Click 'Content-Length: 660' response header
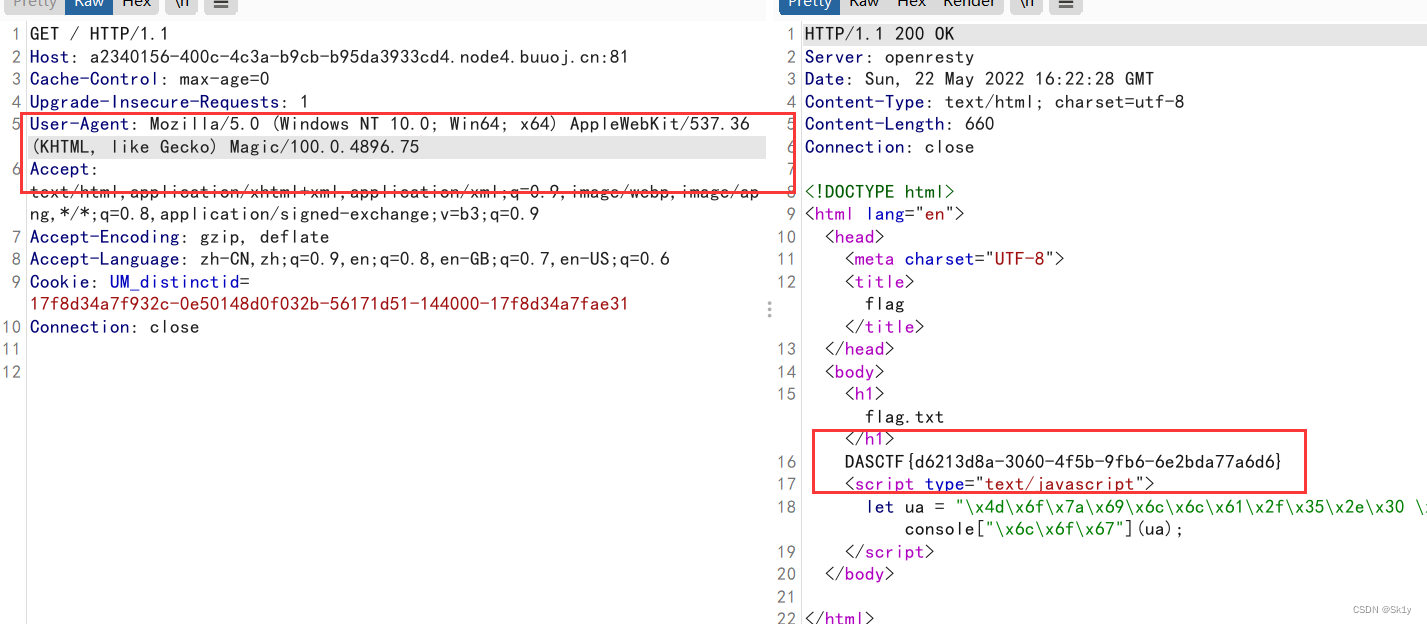The image size is (1427, 624). click(899, 124)
